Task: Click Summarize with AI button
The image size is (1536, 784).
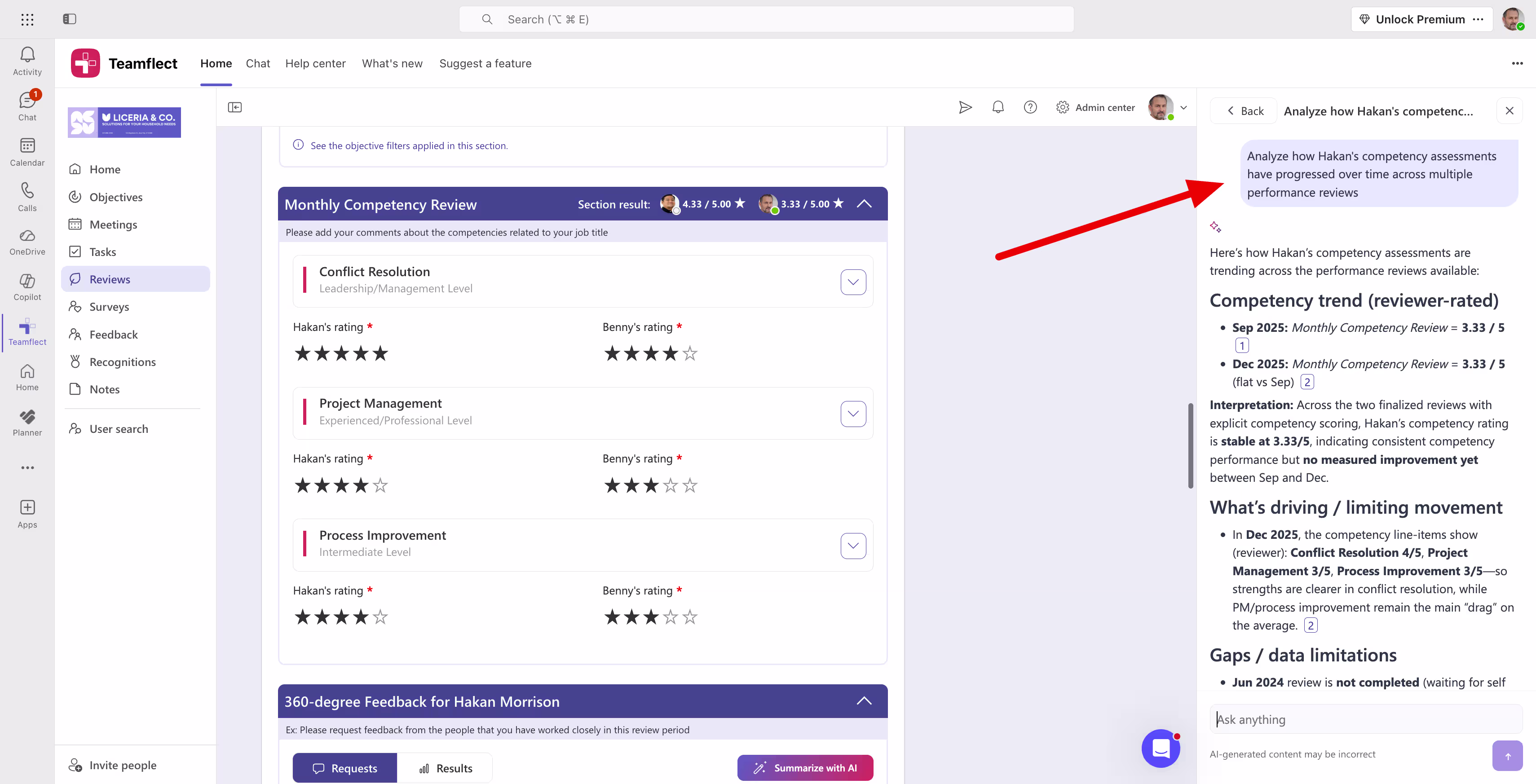Action: tap(805, 768)
